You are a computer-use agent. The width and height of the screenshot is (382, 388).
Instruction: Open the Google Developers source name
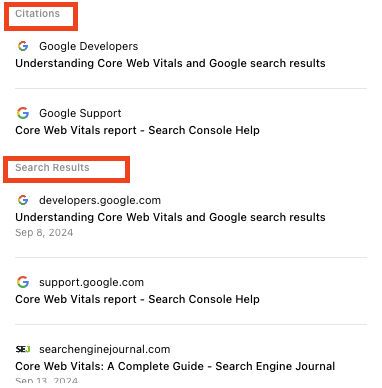pos(88,46)
